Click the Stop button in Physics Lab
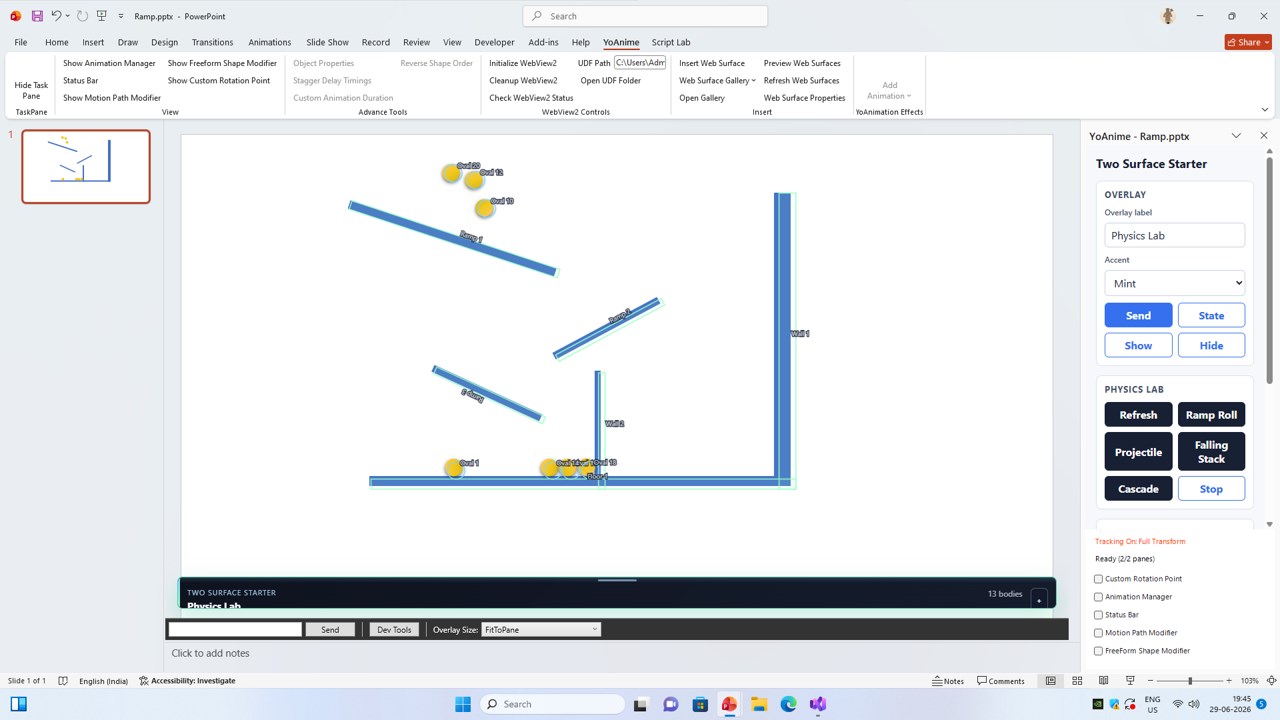Viewport: 1280px width, 720px height. click(x=1211, y=489)
